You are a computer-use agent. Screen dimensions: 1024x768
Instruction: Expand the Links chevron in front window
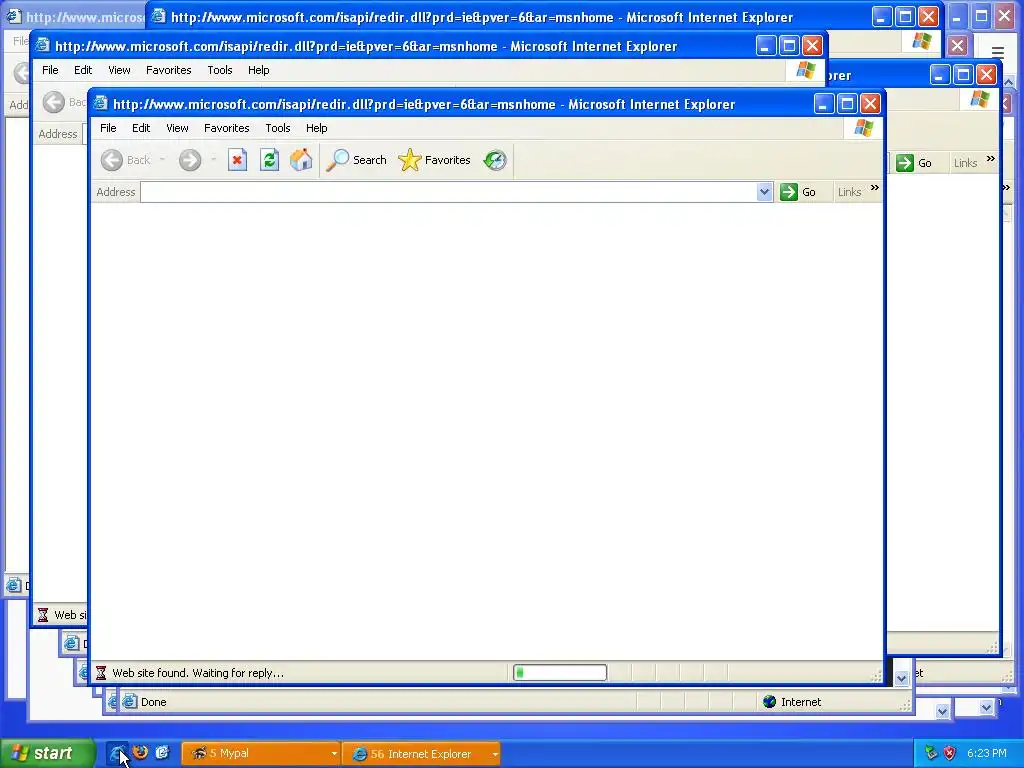874,188
